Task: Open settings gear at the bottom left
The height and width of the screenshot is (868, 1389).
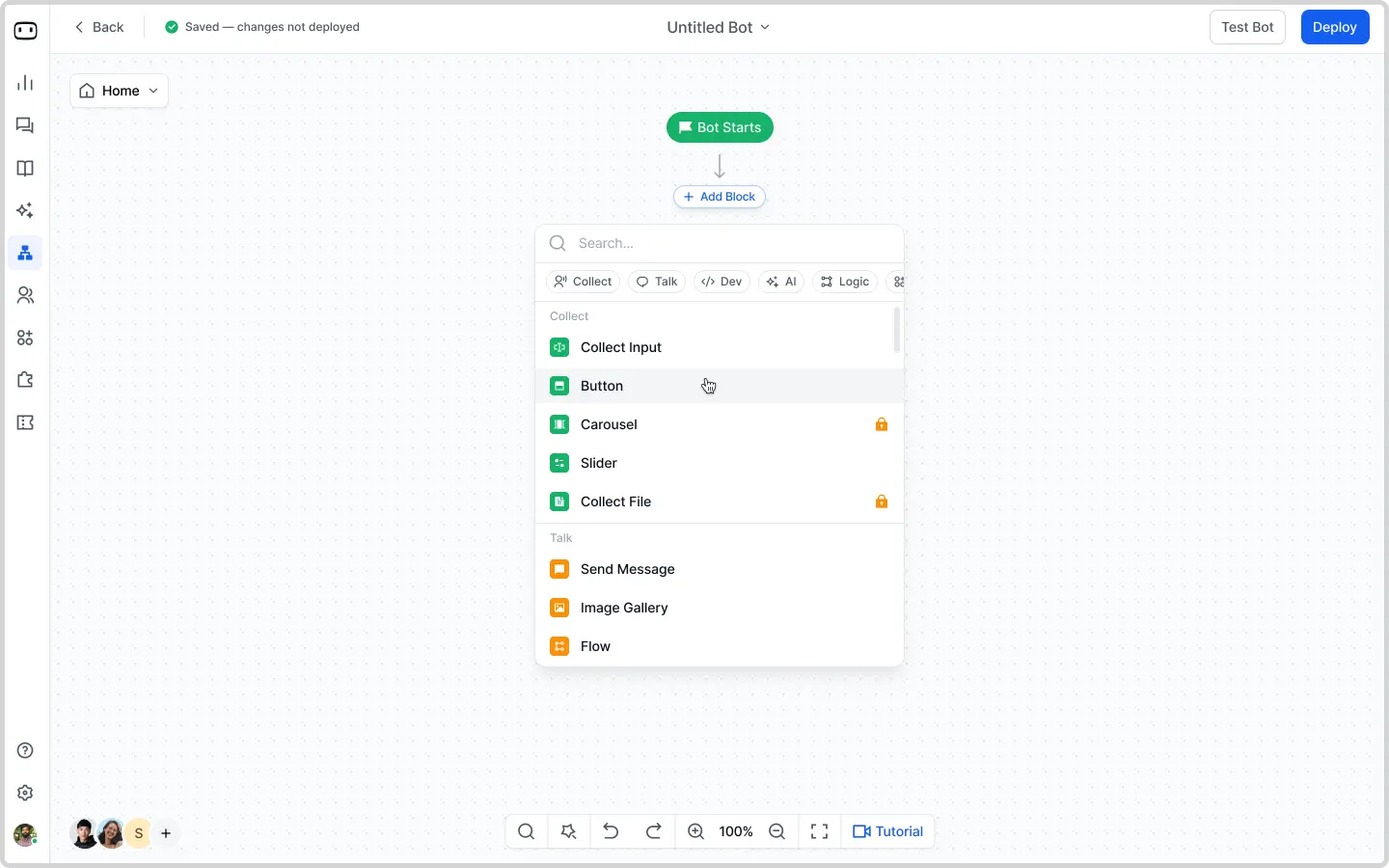Action: pos(25,793)
